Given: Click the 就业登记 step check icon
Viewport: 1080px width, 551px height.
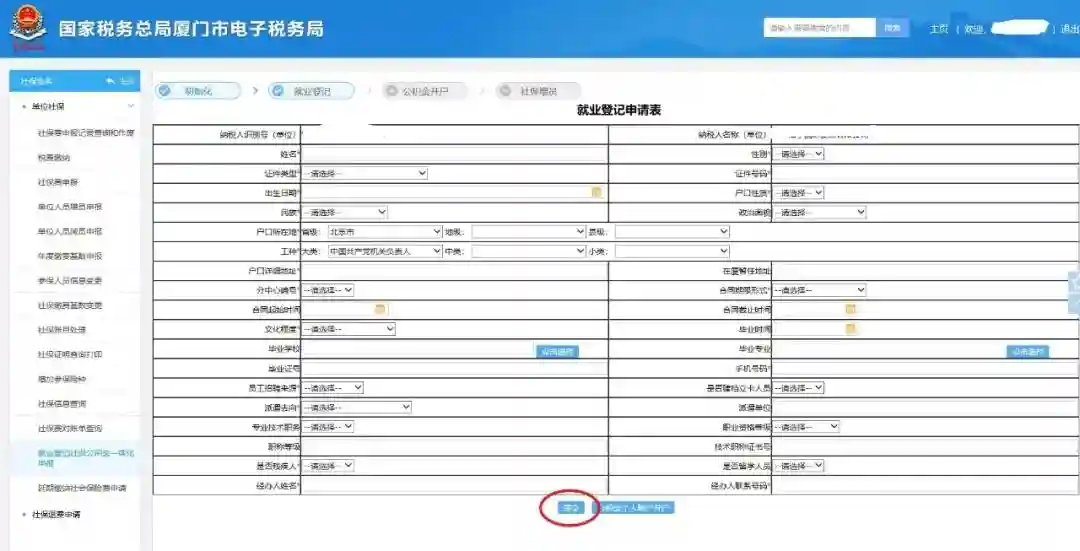Looking at the screenshot, I should click(277, 91).
